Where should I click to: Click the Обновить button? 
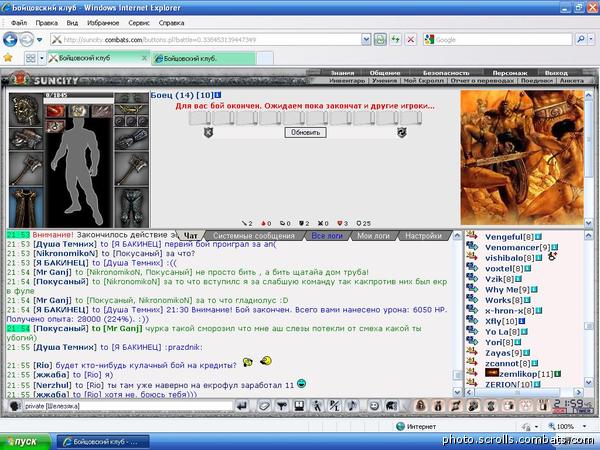[x=305, y=132]
